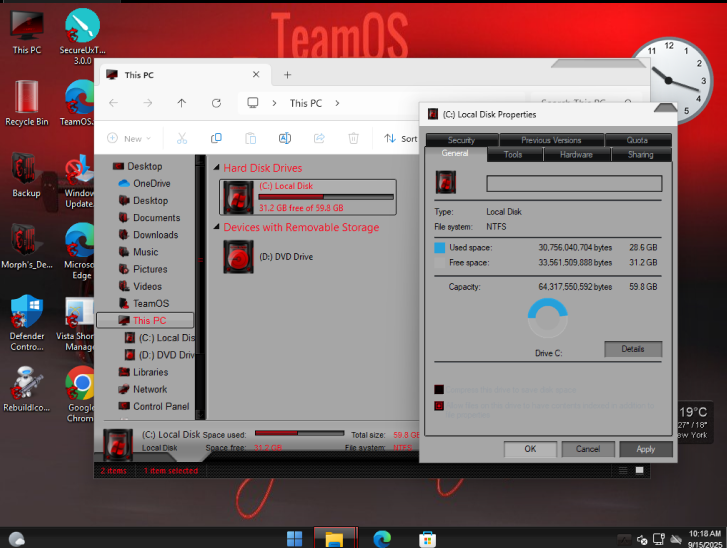The image size is (727, 548).
Task: Click the Paste toolbar icon
Action: [250, 138]
